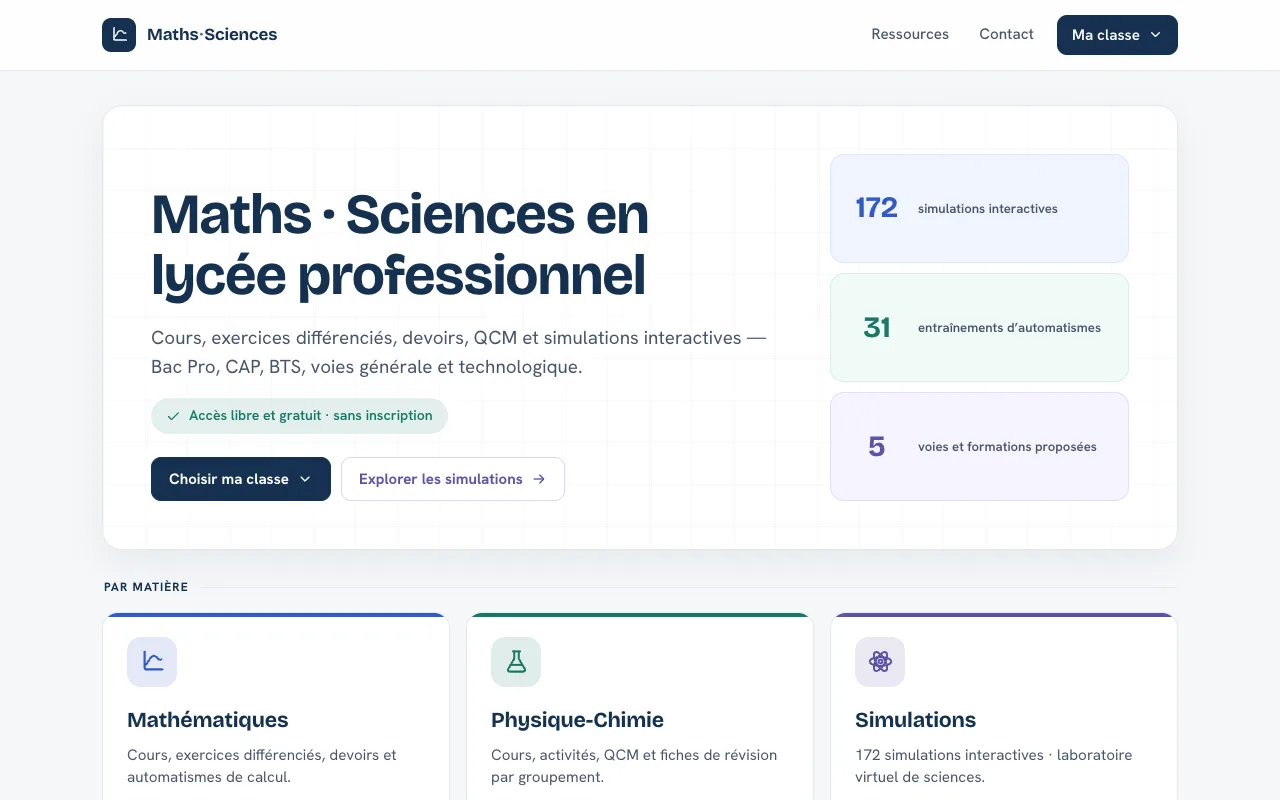Click the PAR MATIÈRE section label
Viewport: 1280px width, 800px height.
(x=146, y=587)
